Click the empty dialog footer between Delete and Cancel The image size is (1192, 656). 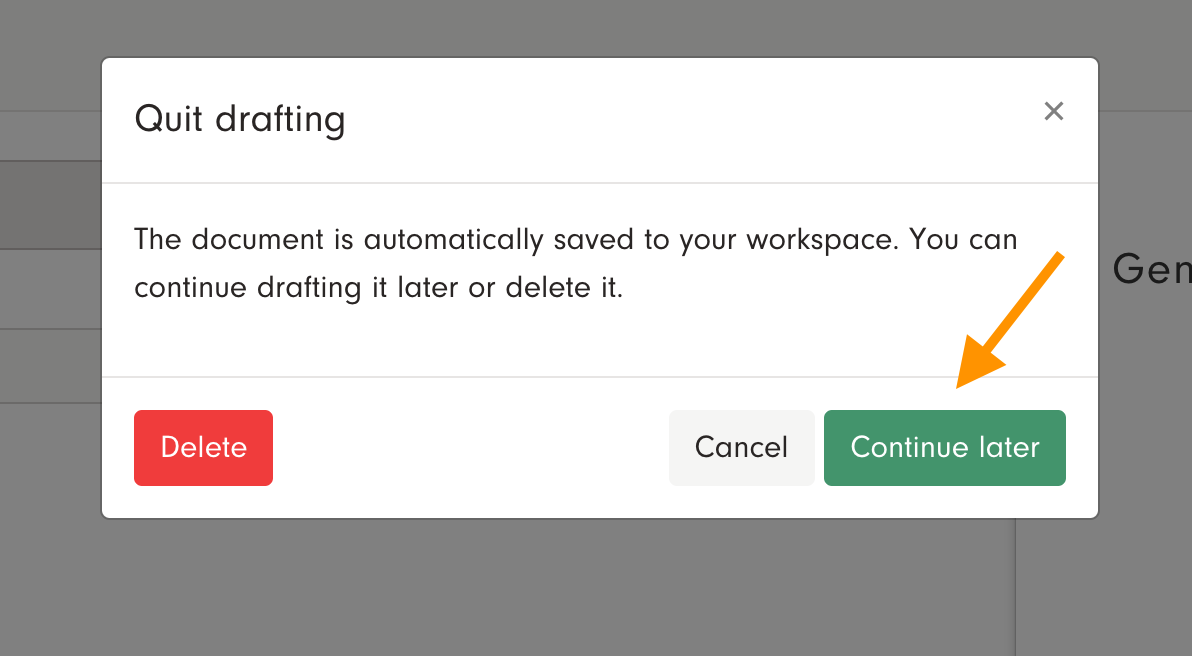pyautogui.click(x=470, y=448)
